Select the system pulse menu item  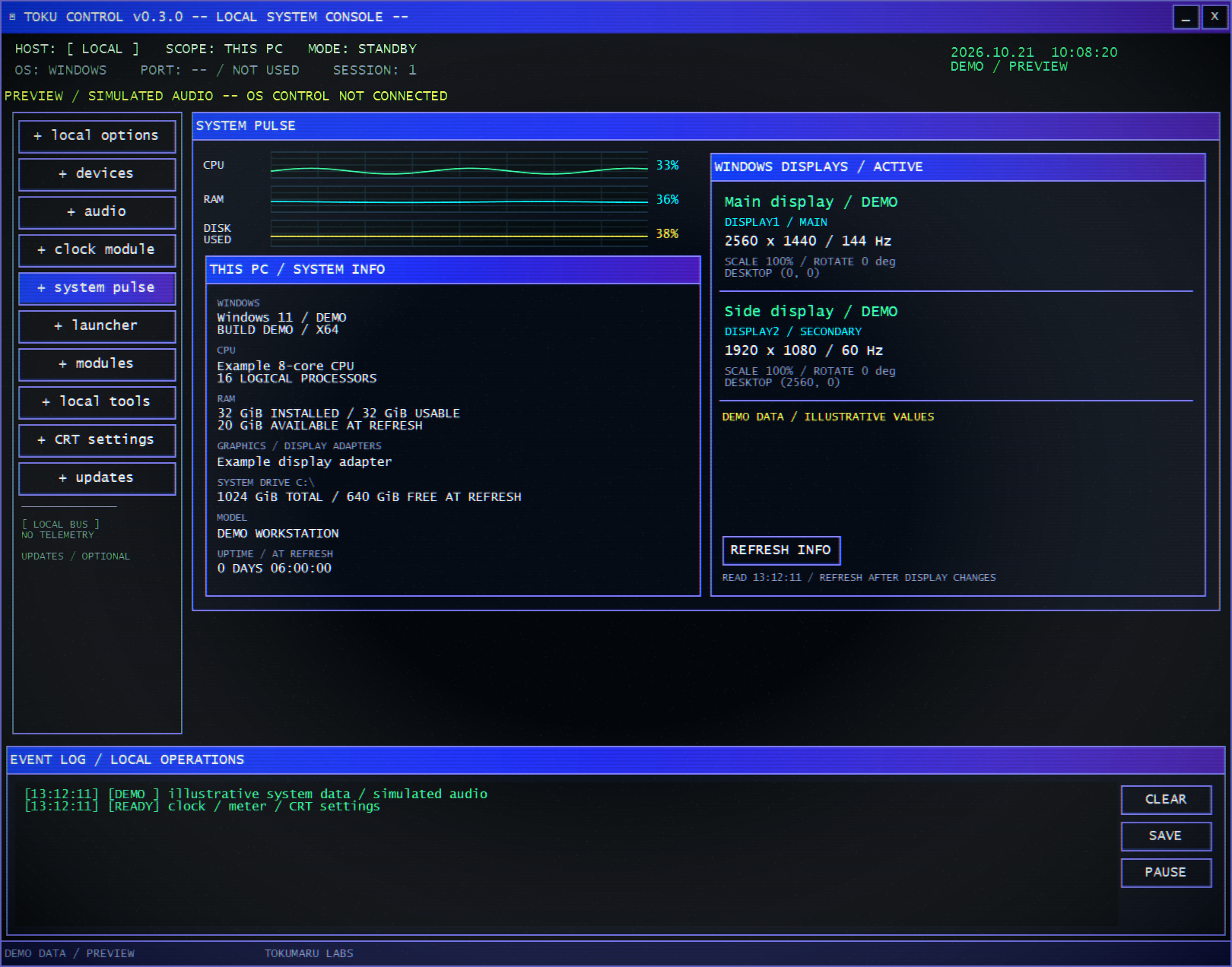[x=97, y=288]
